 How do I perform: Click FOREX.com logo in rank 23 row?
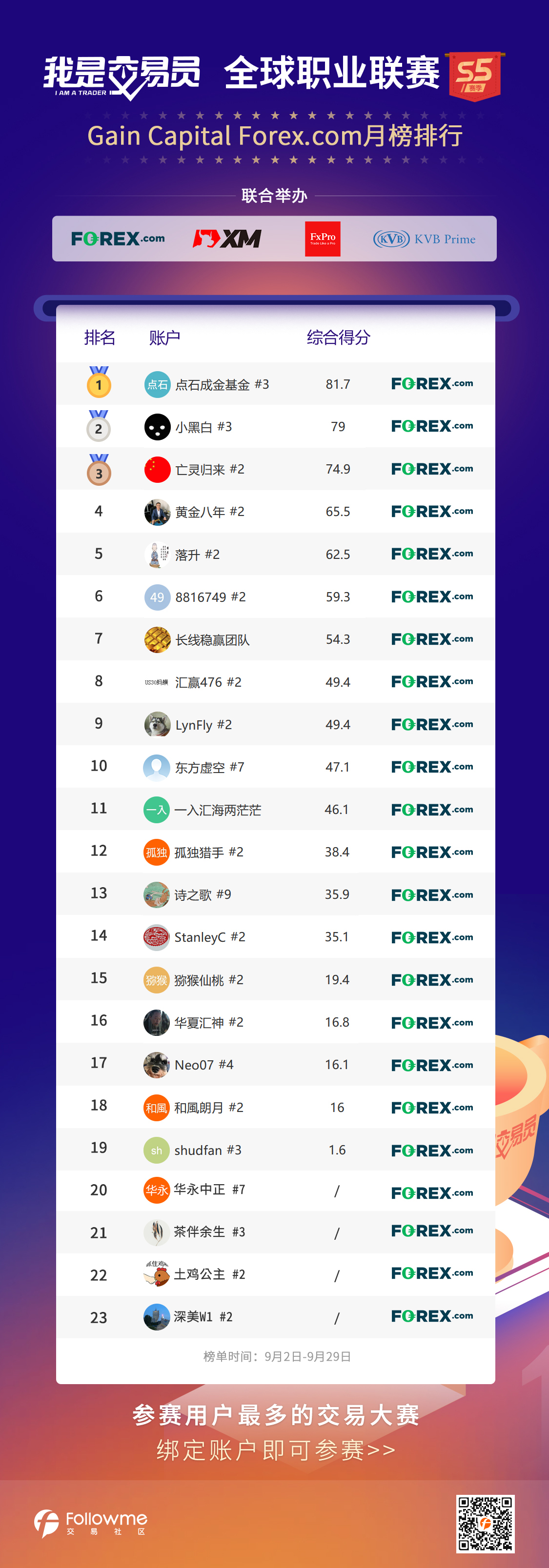coord(432,1316)
